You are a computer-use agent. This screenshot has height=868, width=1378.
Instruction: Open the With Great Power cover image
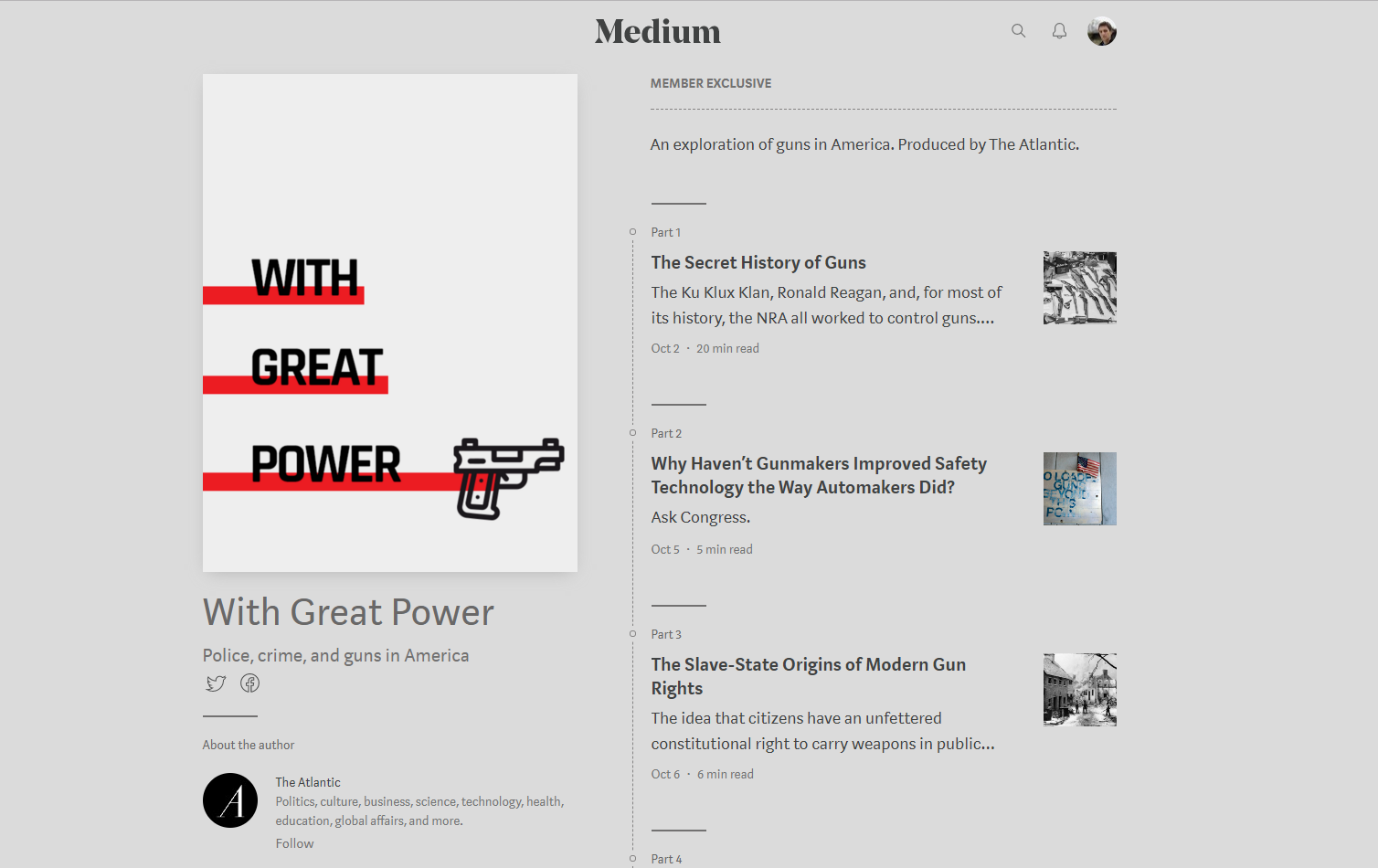point(390,323)
